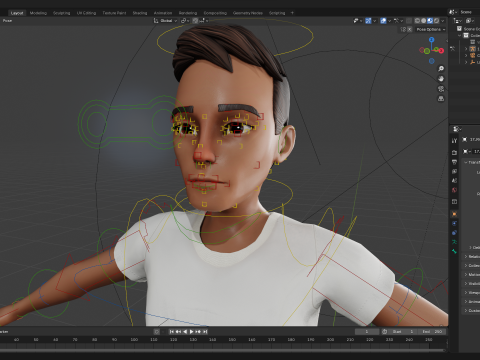Open the Object Constraints properties tab
This screenshot has width=480, height=360.
point(454,233)
